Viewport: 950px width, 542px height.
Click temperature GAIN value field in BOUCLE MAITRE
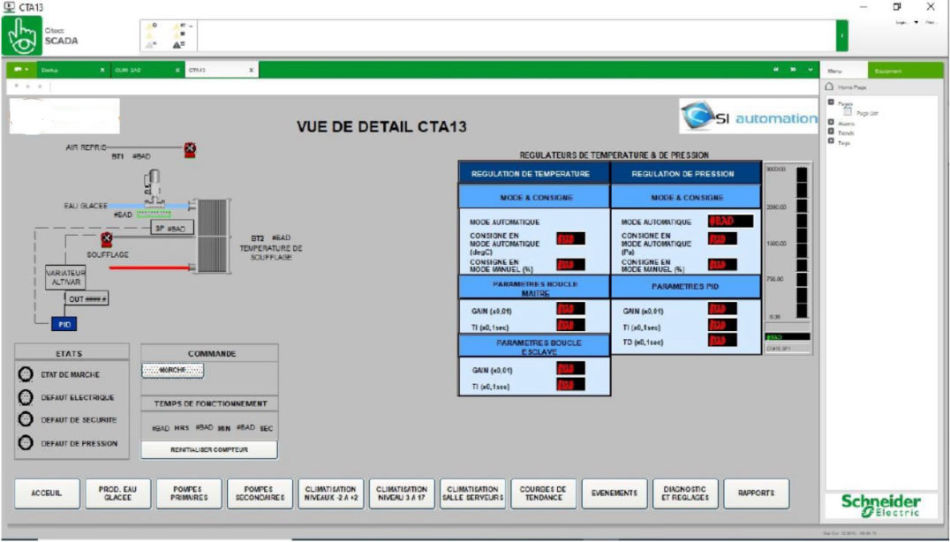[x=570, y=311]
